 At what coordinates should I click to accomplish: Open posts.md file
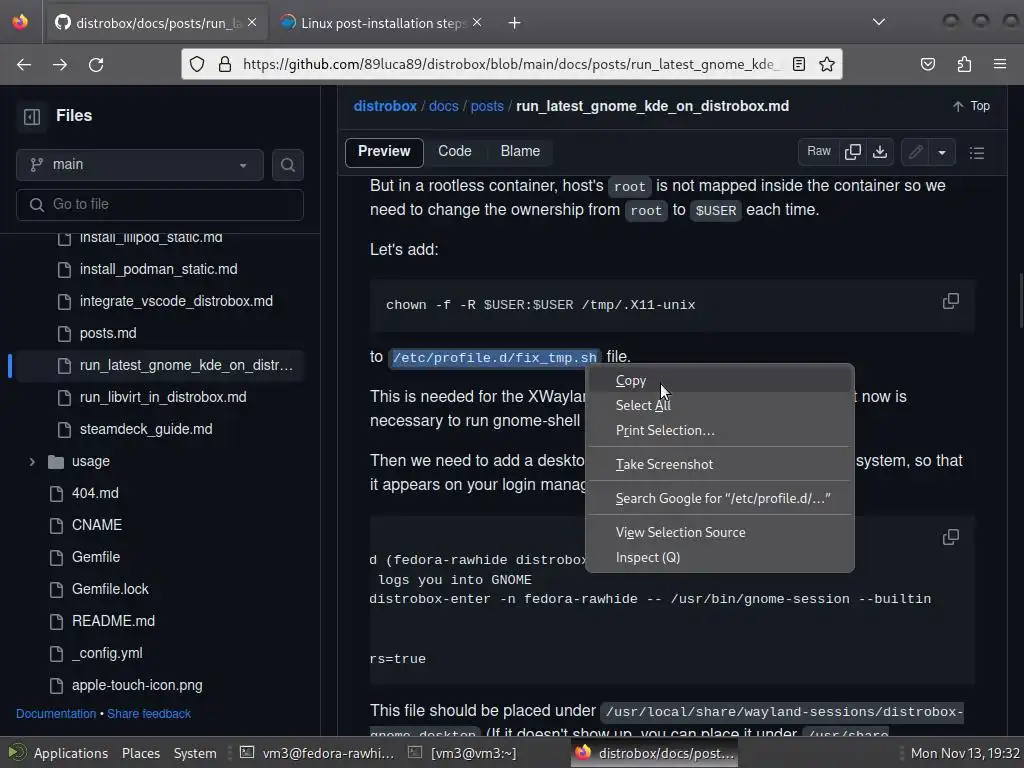point(108,333)
